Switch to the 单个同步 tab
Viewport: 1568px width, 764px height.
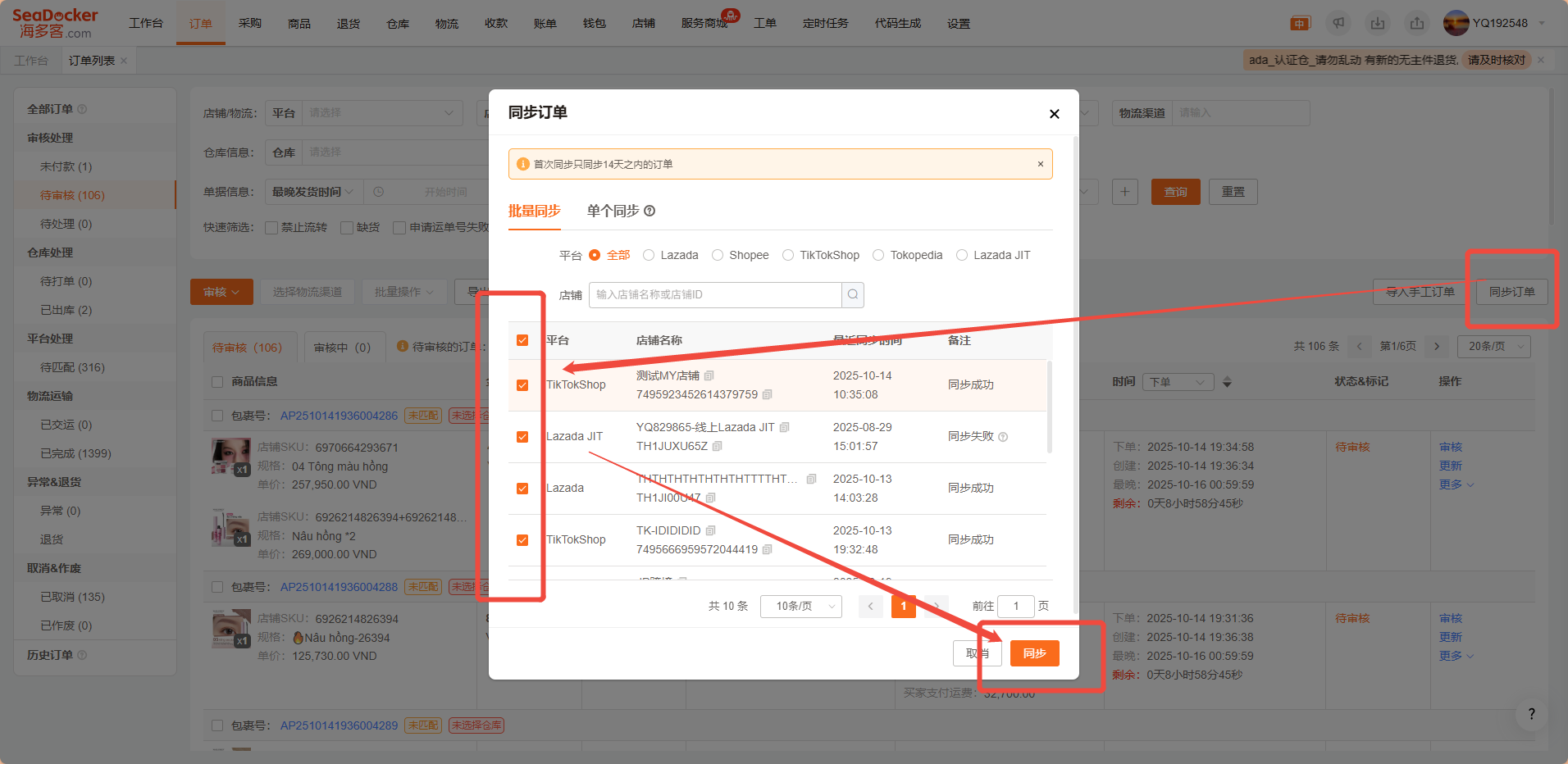coord(613,211)
